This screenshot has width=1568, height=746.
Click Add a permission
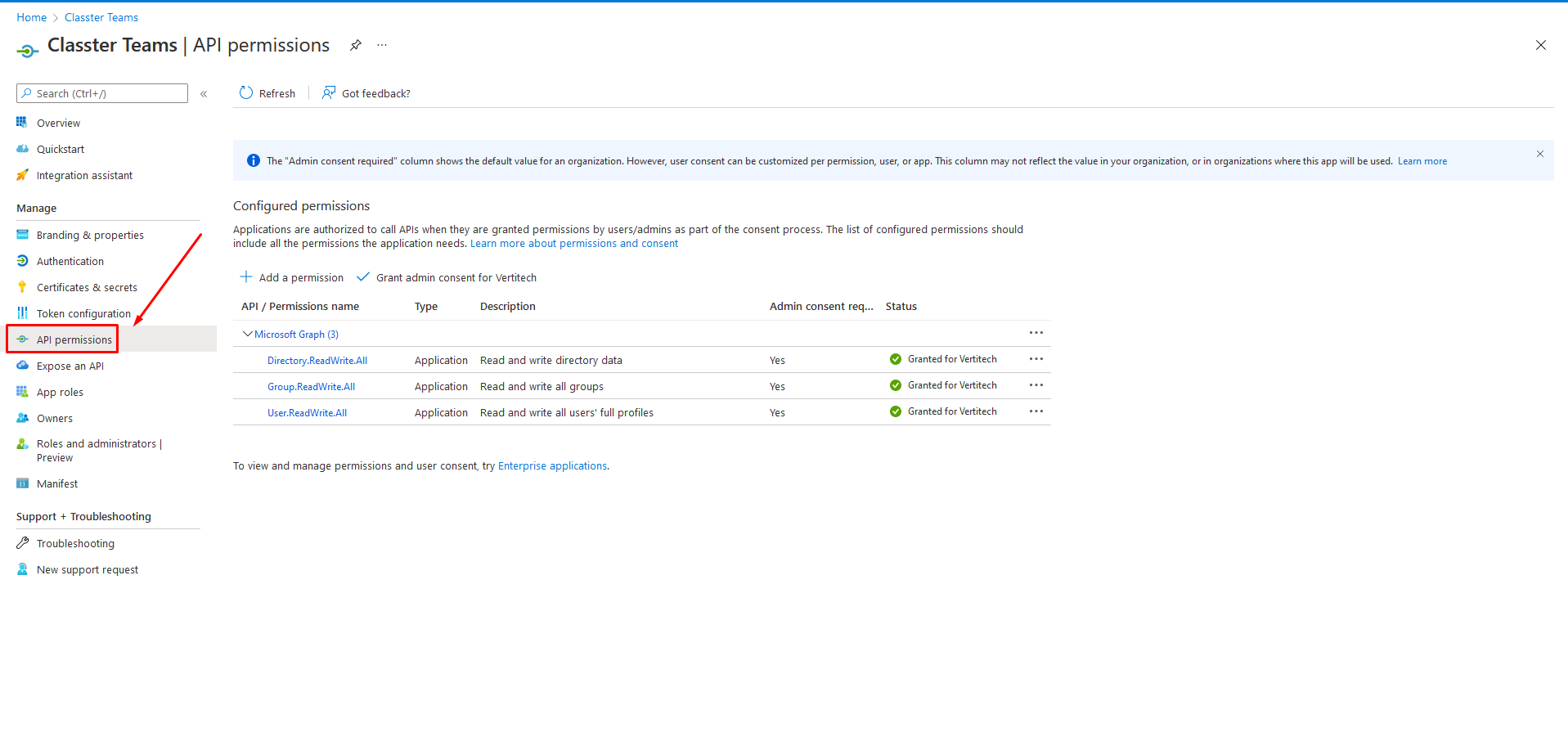pos(292,278)
